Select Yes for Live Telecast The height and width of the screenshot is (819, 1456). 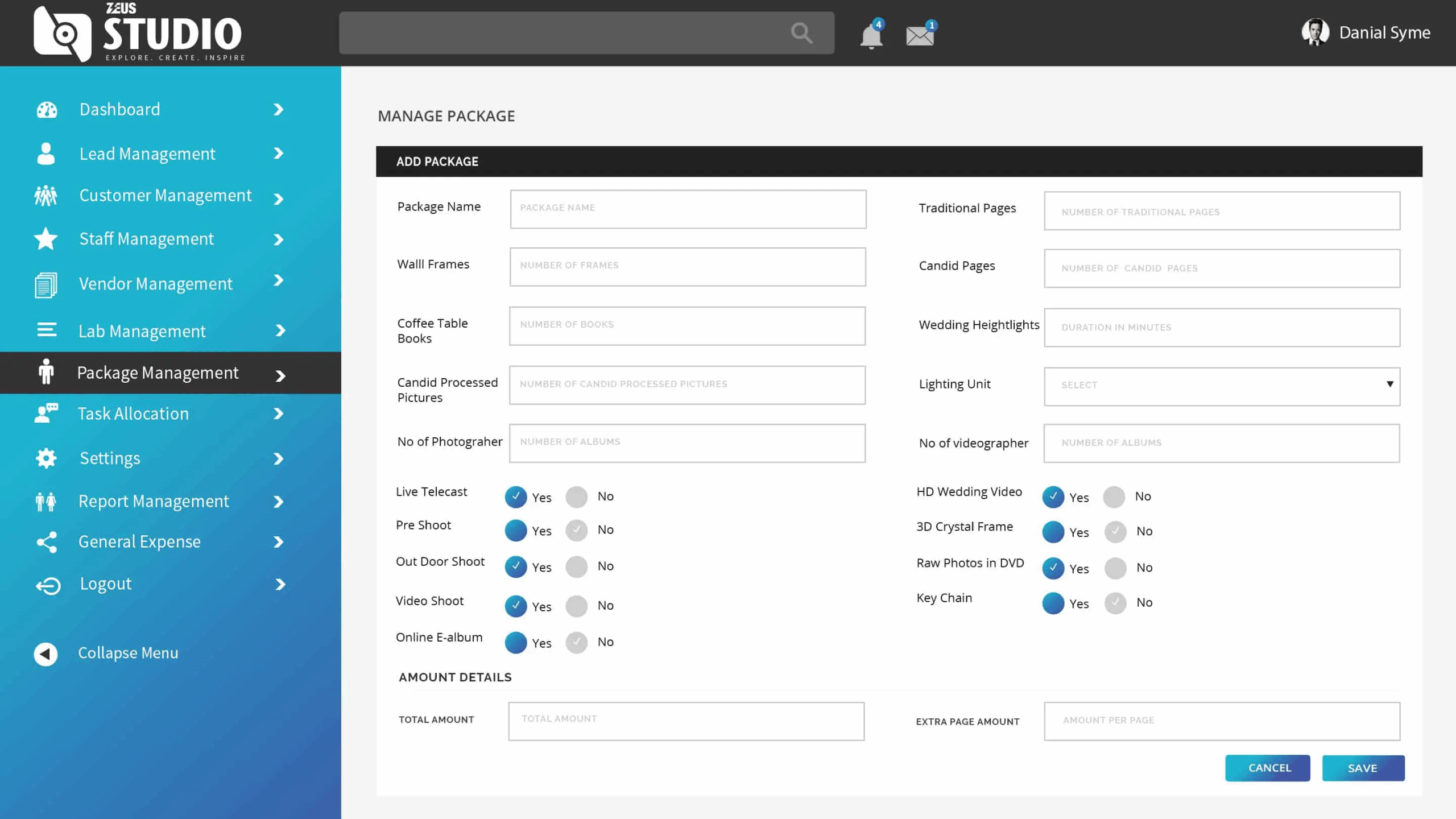tap(515, 497)
